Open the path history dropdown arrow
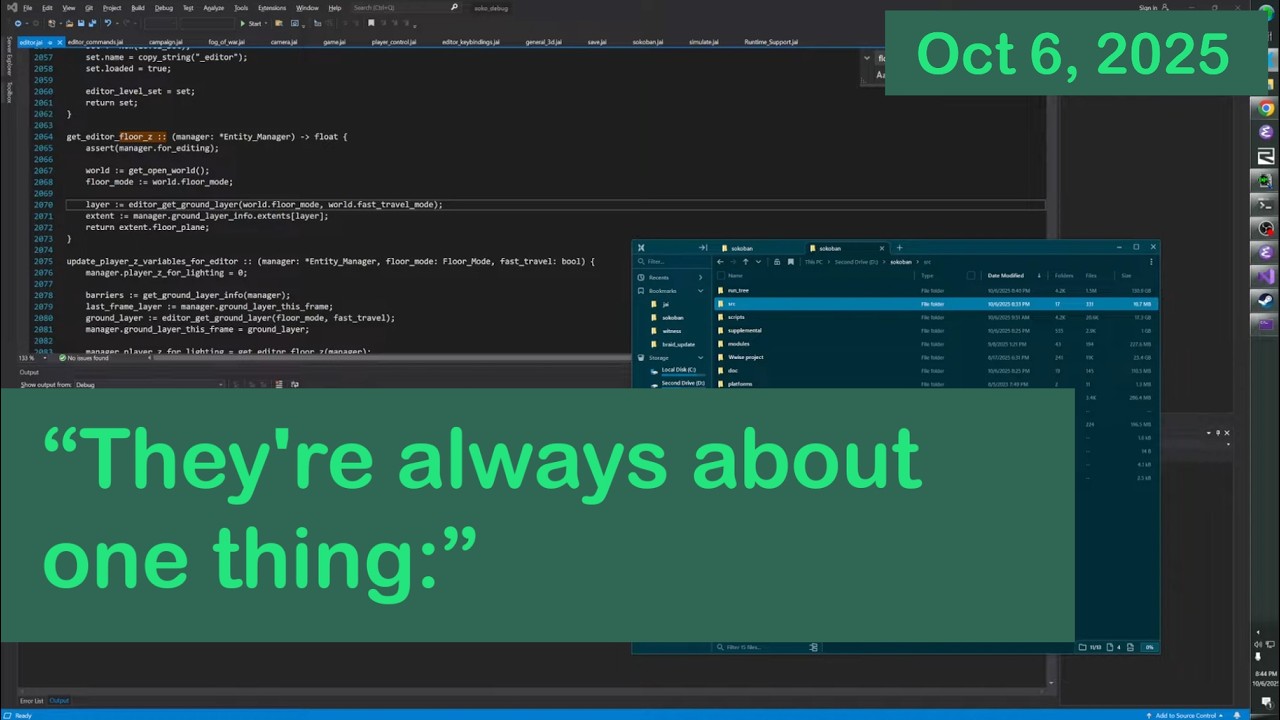This screenshot has width=1280, height=720. coord(758,262)
